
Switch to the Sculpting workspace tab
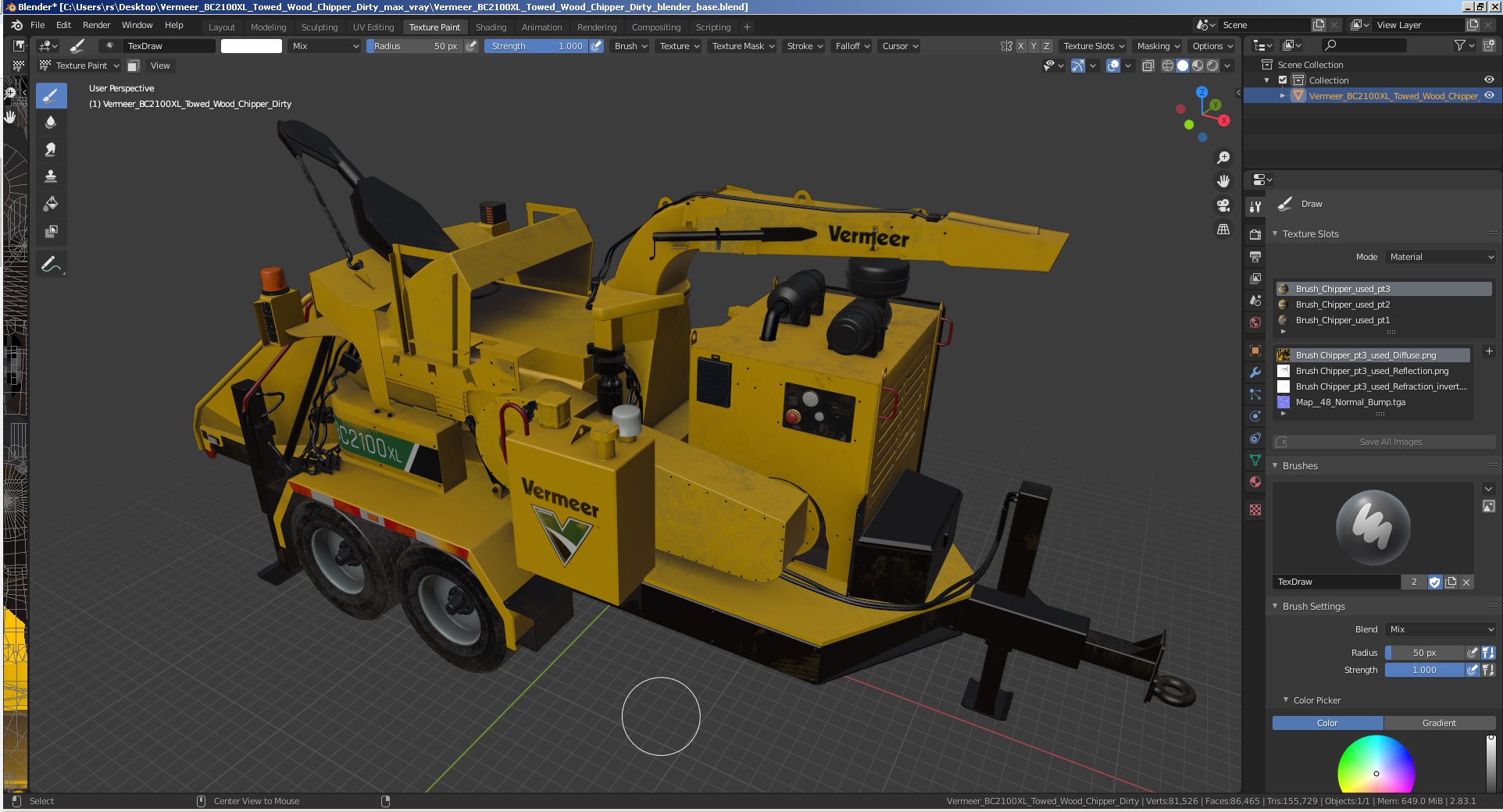coord(320,27)
